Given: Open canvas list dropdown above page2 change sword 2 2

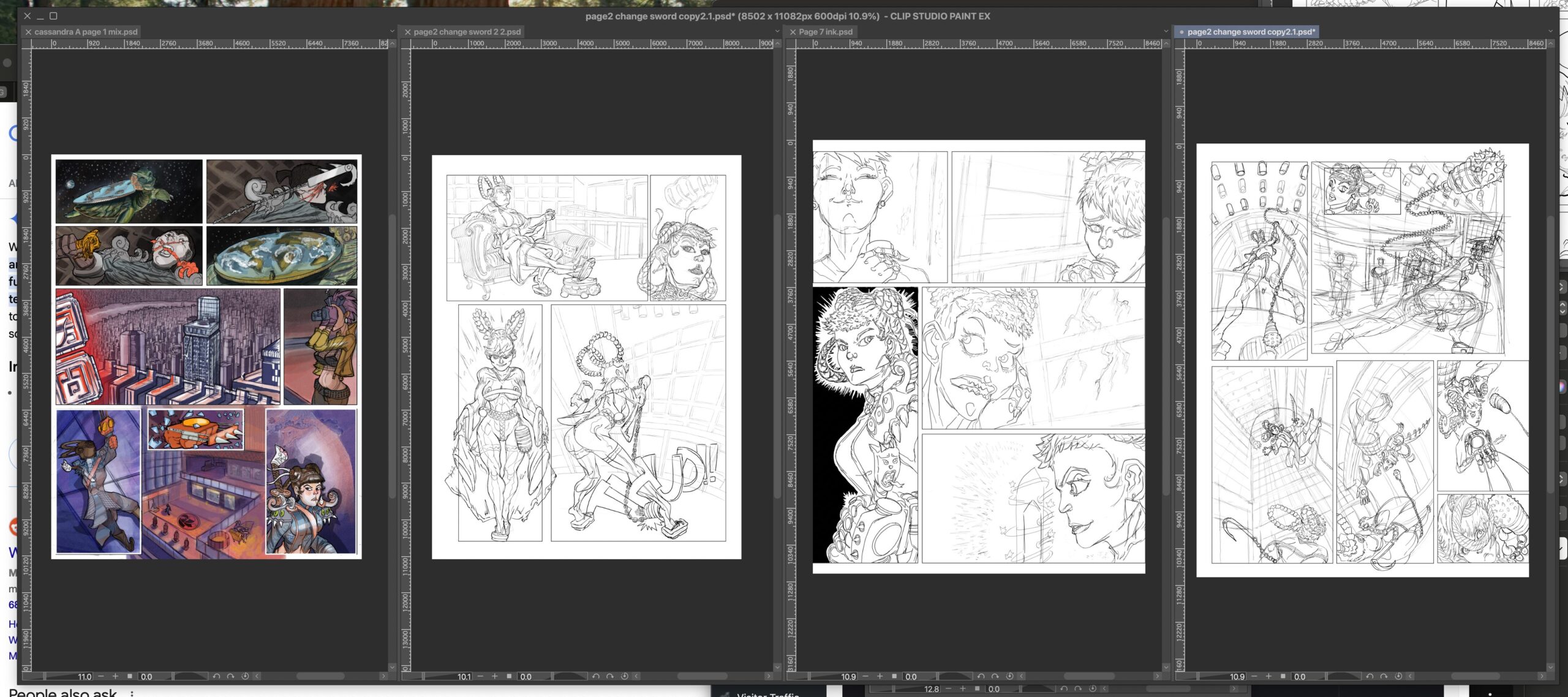Looking at the screenshot, I should [x=777, y=31].
